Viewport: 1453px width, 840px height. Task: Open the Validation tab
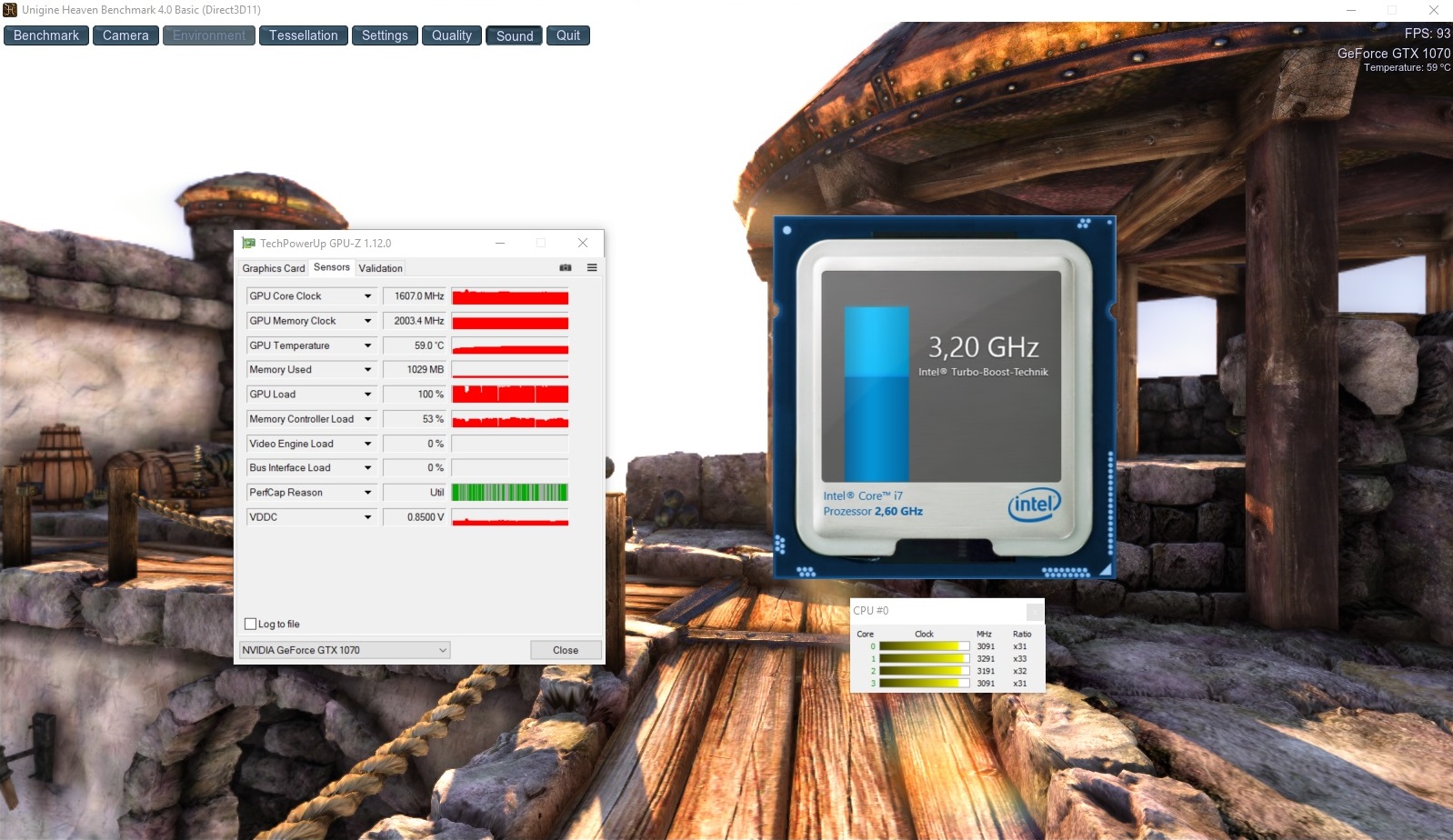[x=380, y=268]
